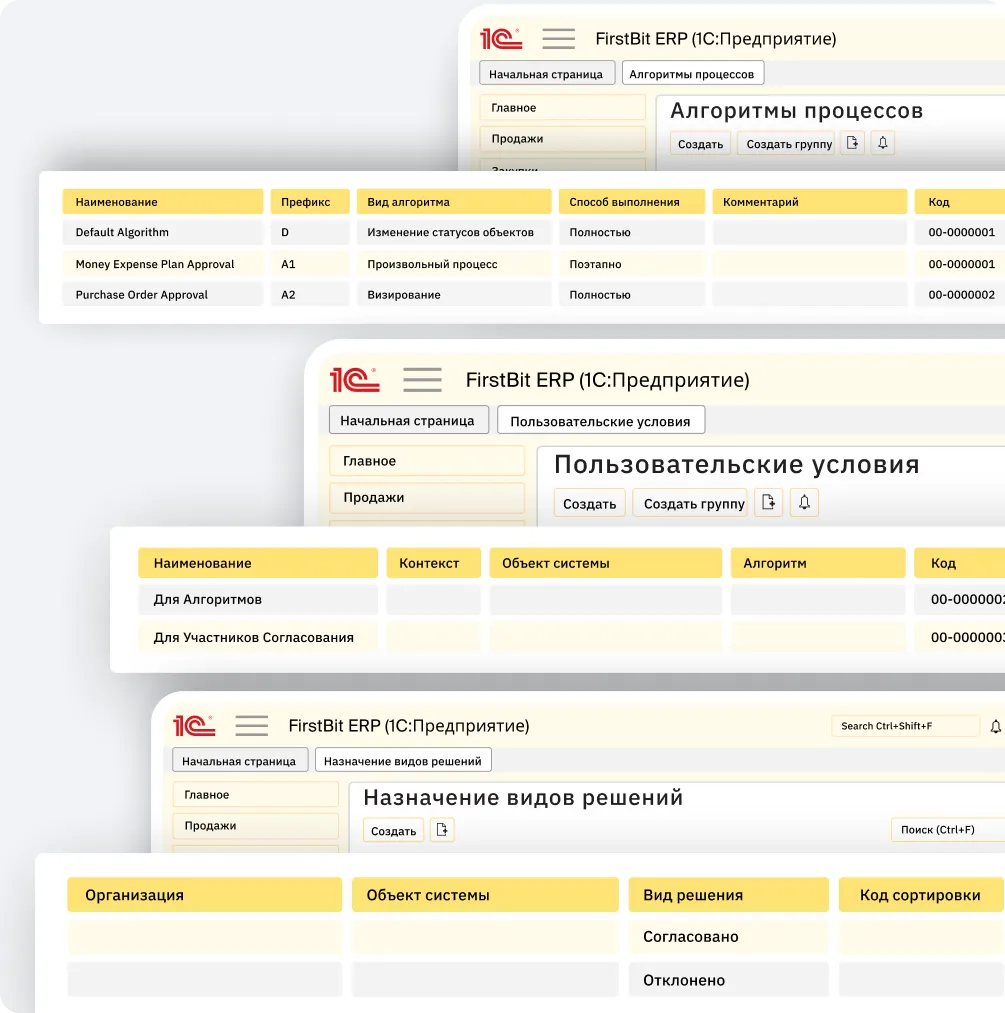Select the Для Участников Согласования row
Viewport: 1005px width, 1013px height.
[x=253, y=637]
